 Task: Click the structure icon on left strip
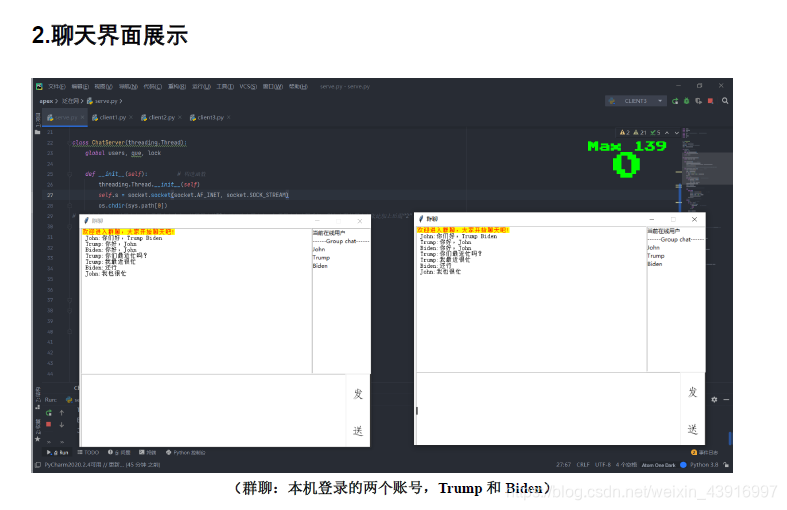38,408
